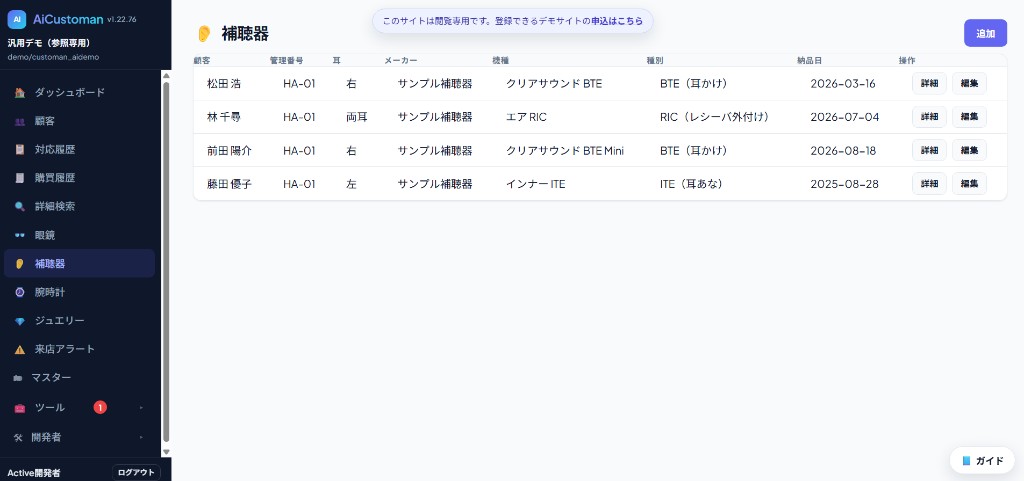The width and height of the screenshot is (1024, 481).
Task: Click the 納品日 column header
Action: 809,60
